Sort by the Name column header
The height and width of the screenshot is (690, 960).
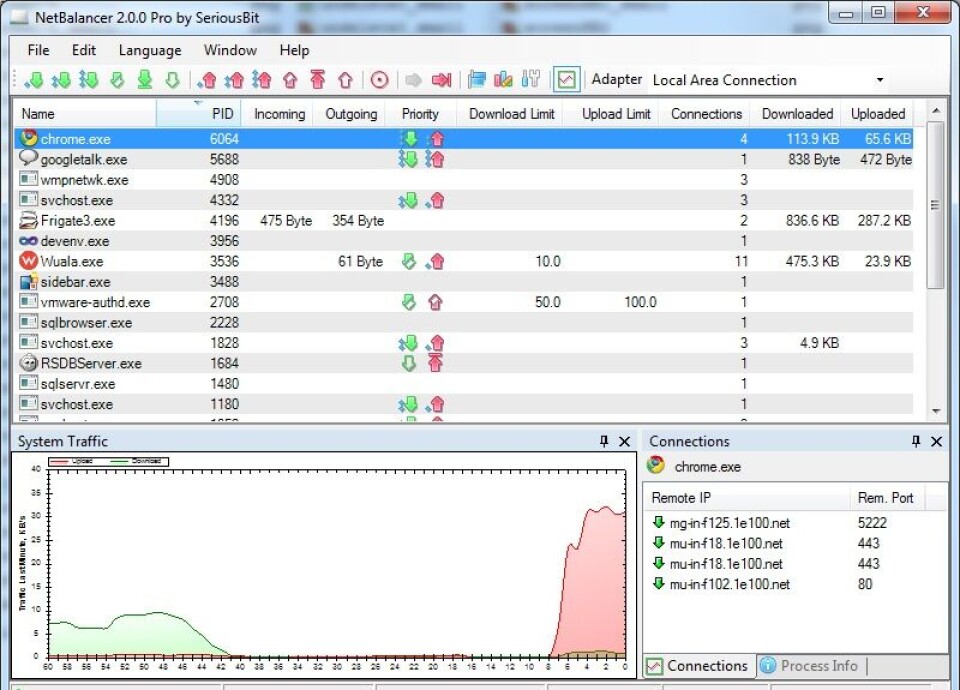(85, 114)
